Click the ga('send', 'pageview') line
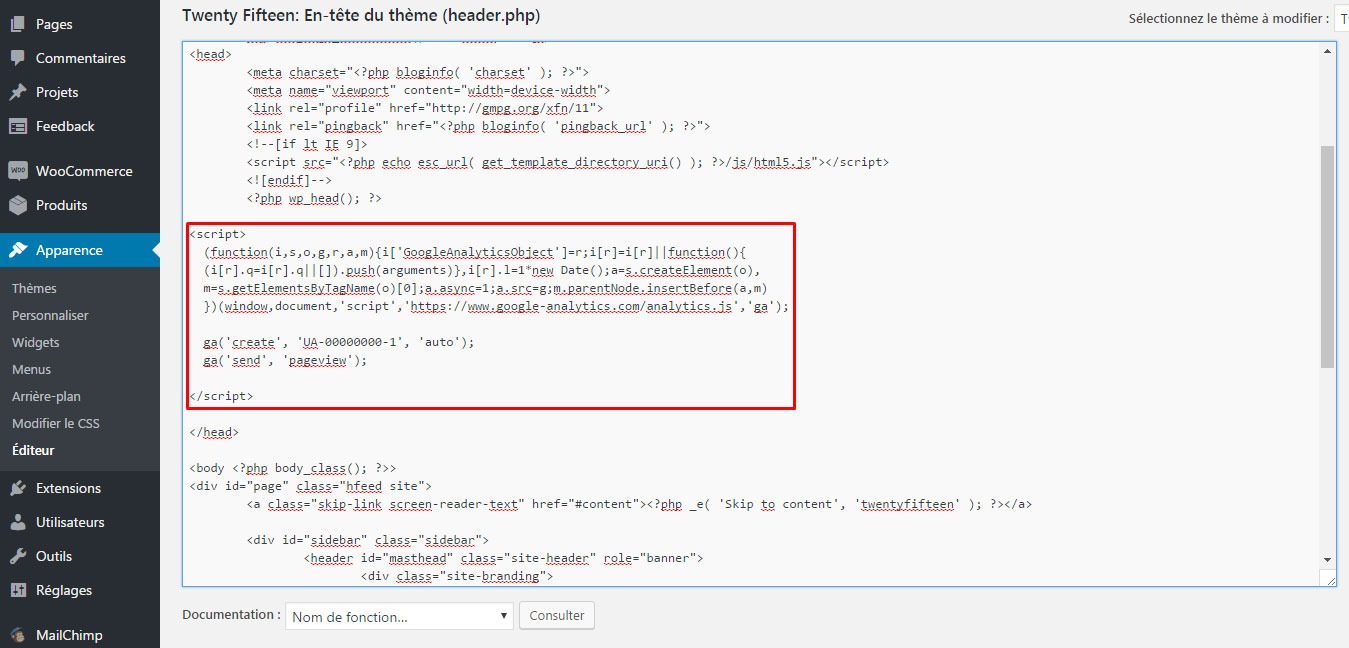 [285, 360]
